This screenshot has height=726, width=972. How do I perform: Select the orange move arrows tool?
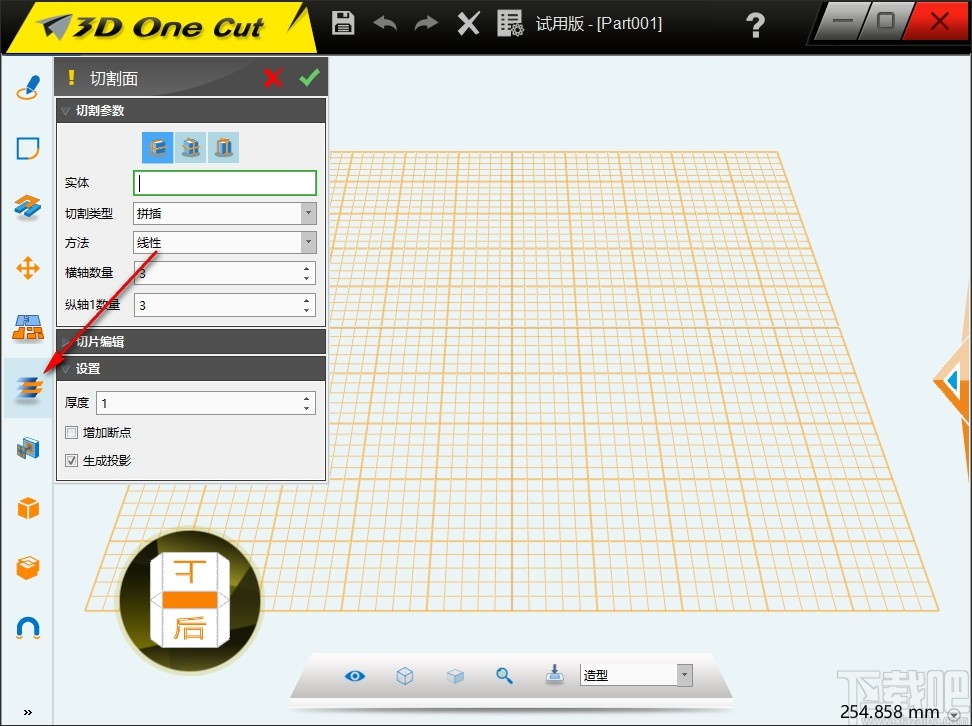[28, 268]
